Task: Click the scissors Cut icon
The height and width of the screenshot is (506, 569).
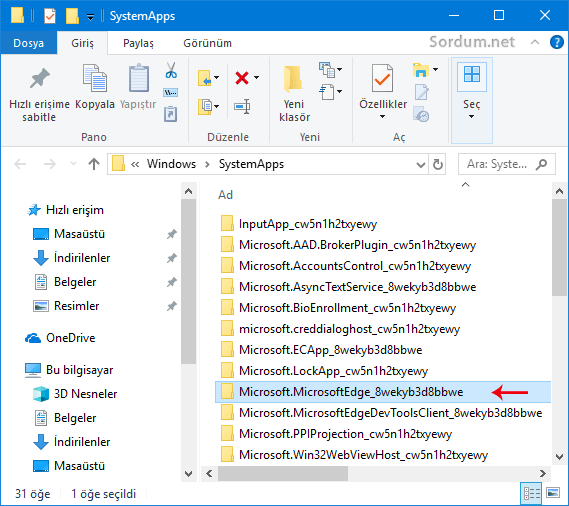Action: coord(171,70)
